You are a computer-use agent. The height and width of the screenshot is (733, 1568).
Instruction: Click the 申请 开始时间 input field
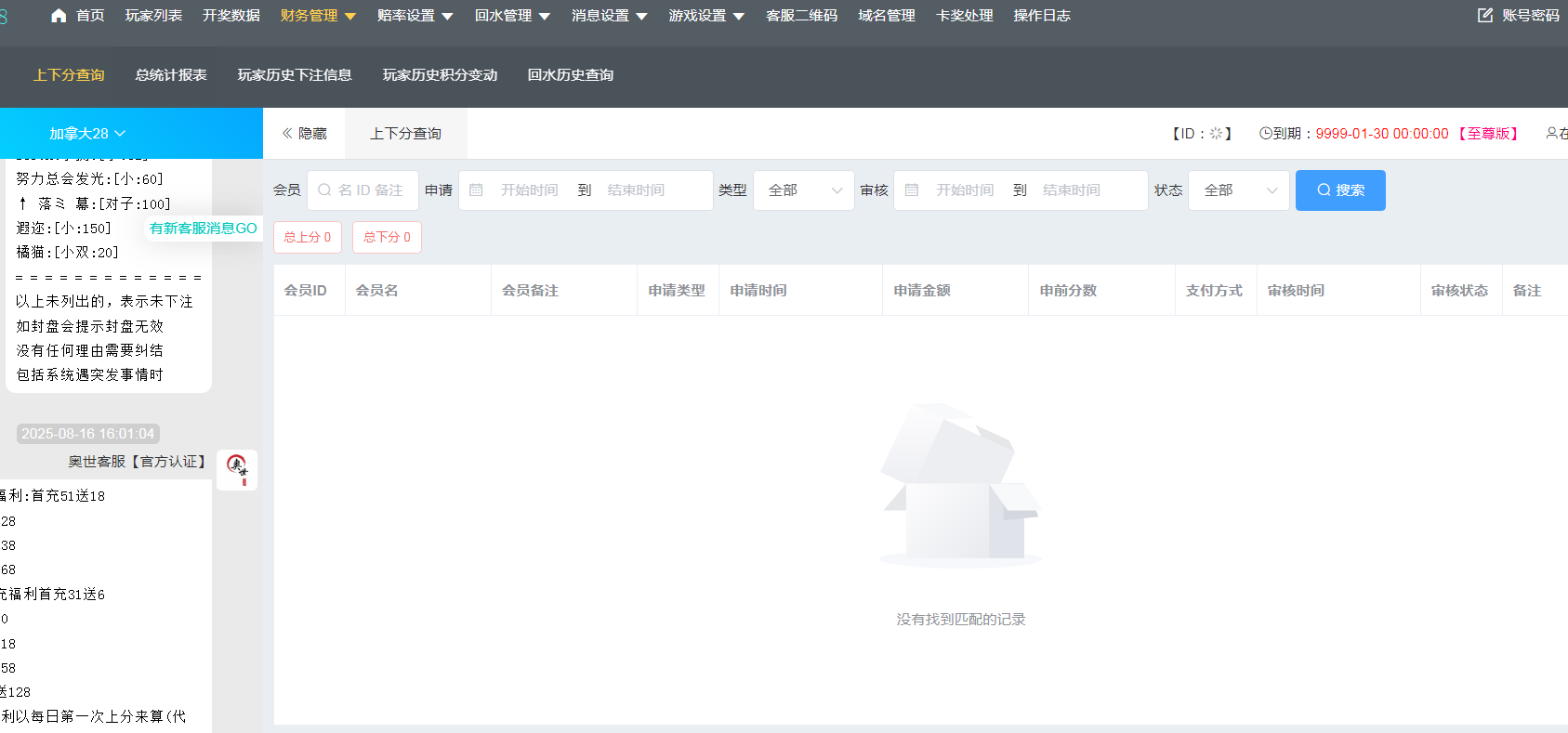(529, 190)
